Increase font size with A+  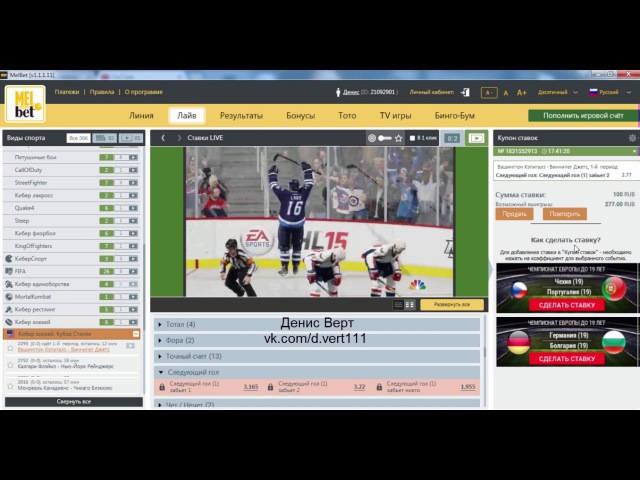click(x=521, y=93)
